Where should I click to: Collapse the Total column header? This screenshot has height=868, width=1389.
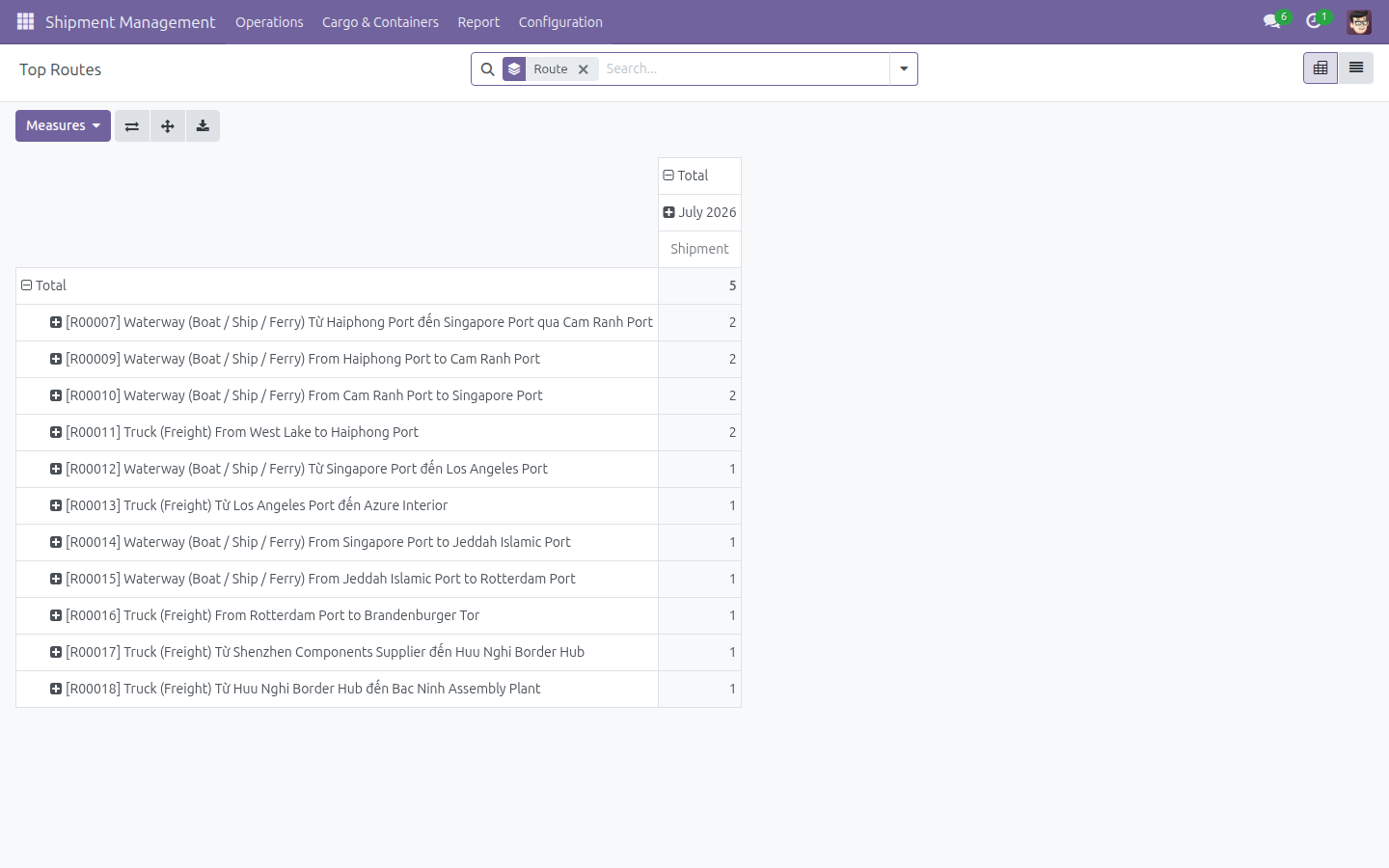[x=686, y=176]
